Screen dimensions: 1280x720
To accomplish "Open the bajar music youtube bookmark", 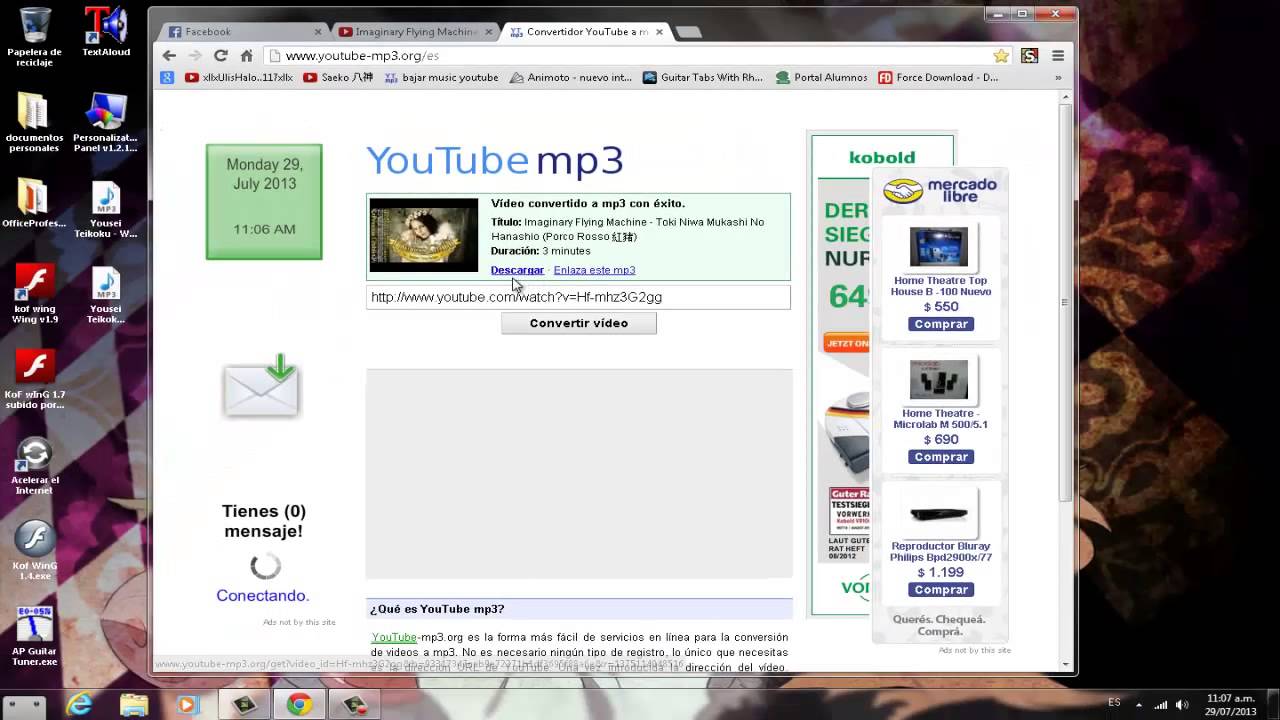I will pos(441,77).
